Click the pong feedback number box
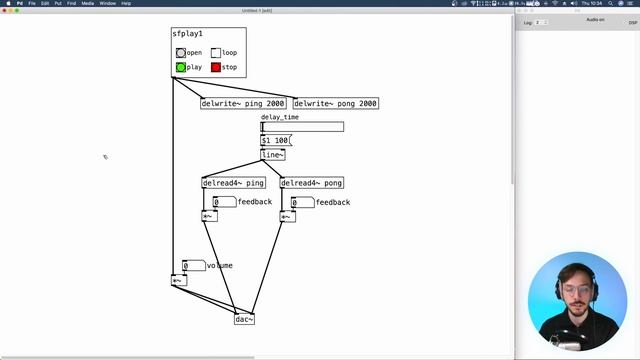 (x=302, y=202)
